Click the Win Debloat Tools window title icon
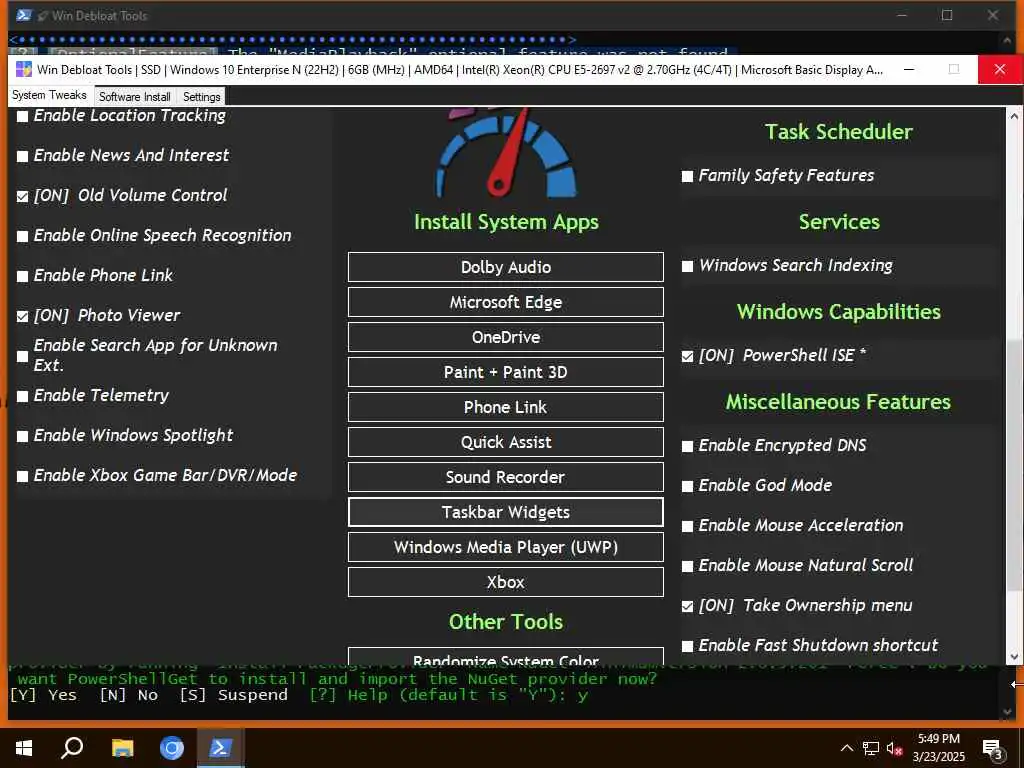Viewport: 1024px width, 768px height. [24, 69]
